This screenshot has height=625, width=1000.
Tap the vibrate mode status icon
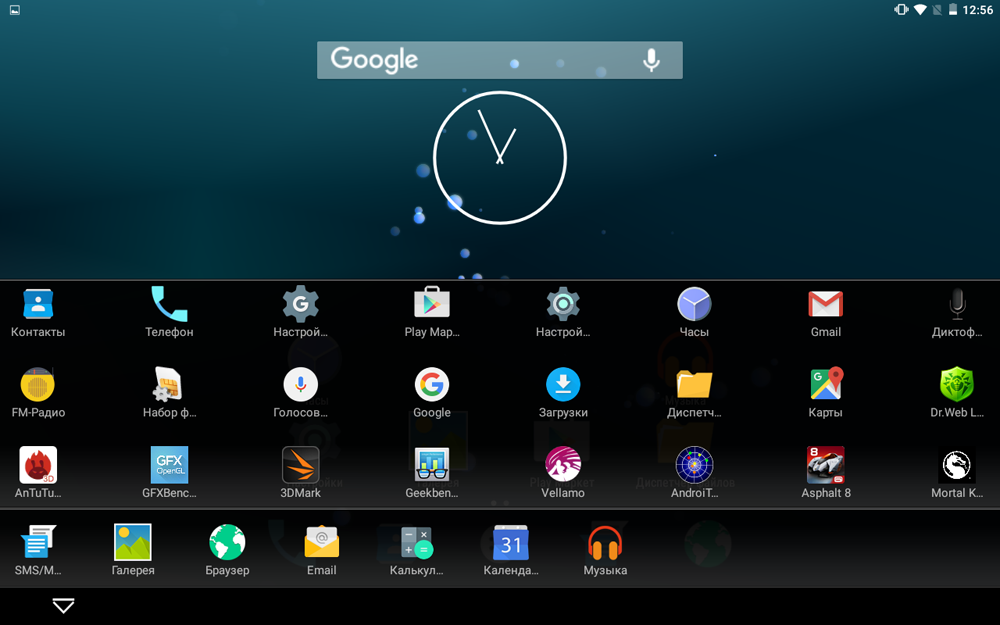click(901, 10)
